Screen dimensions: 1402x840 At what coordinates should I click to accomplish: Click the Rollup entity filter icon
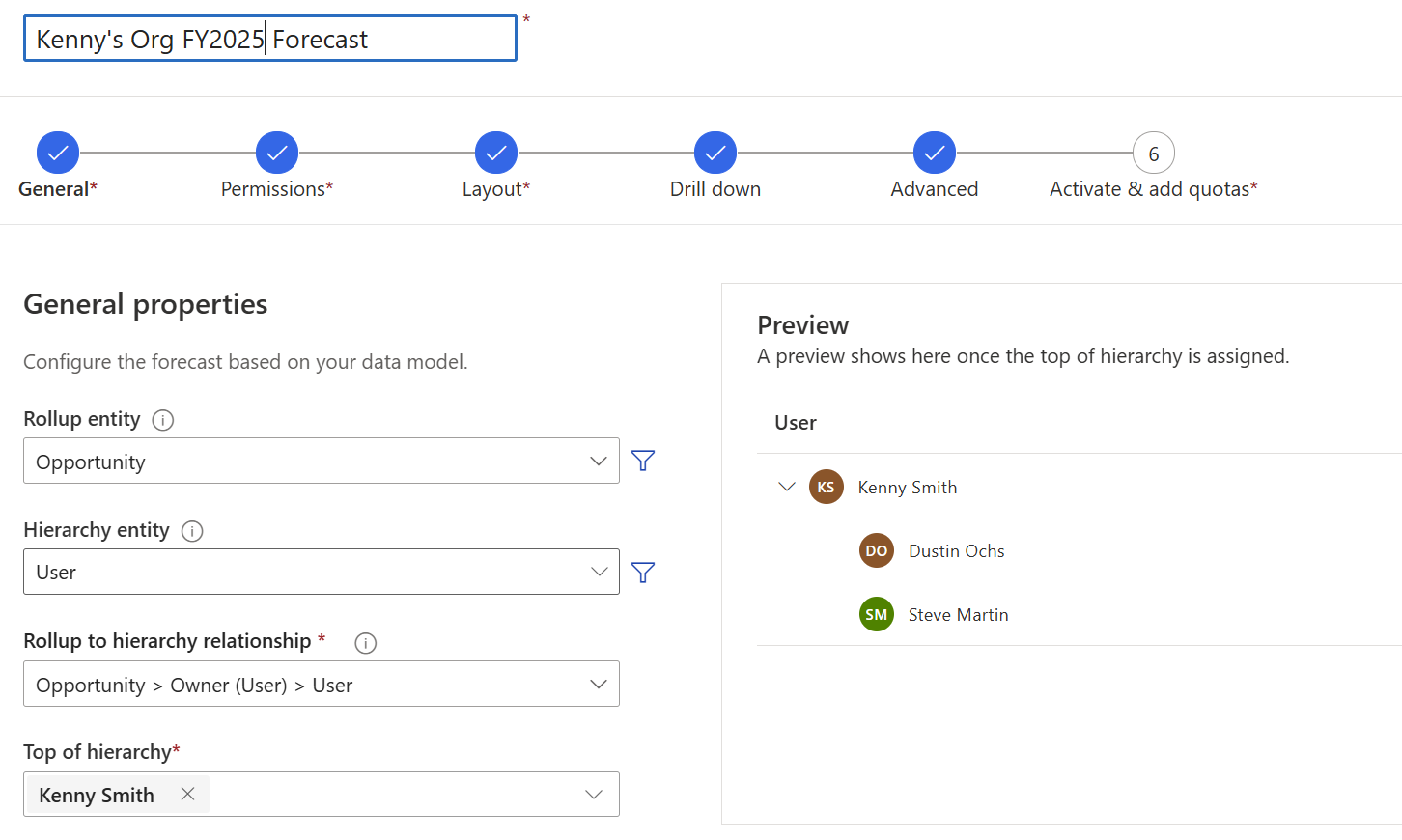pyautogui.click(x=643, y=461)
